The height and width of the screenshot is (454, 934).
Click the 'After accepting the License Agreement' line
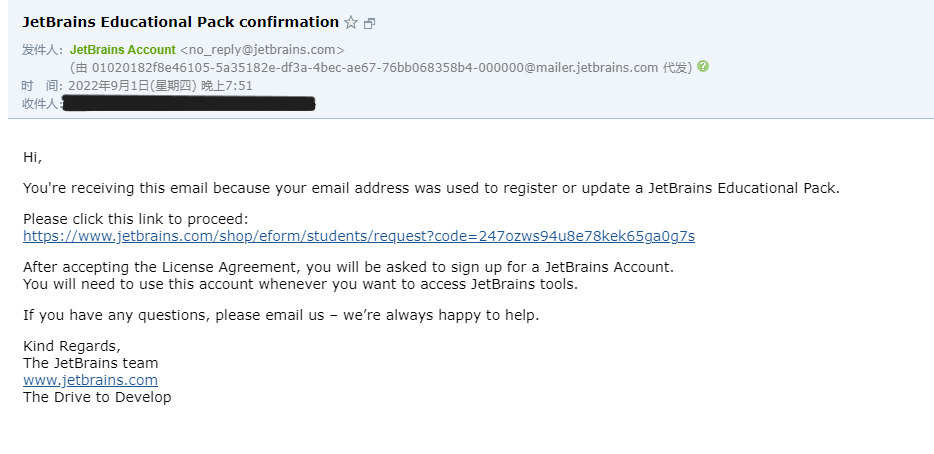tap(348, 267)
